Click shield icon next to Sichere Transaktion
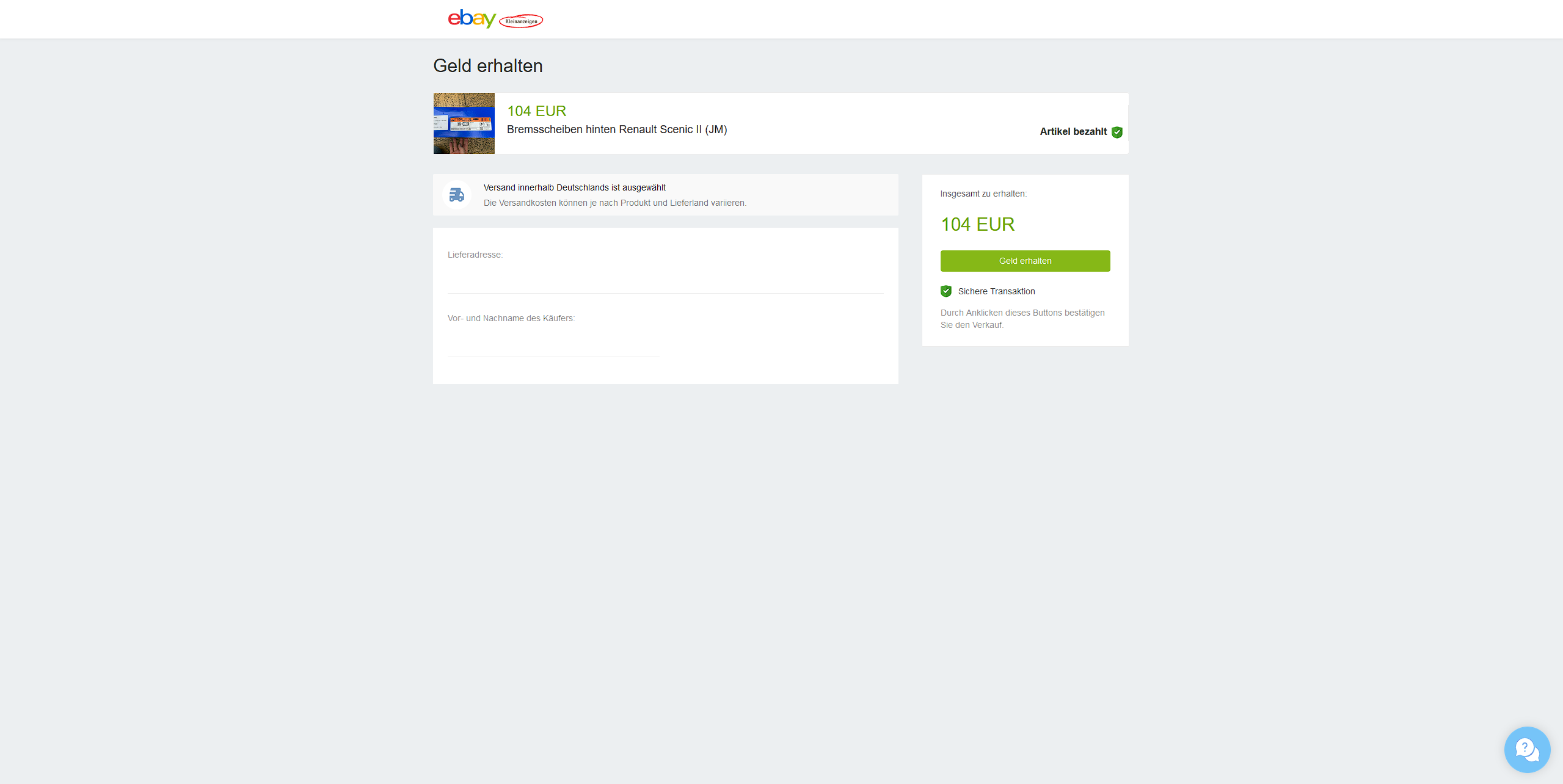Screen dimensions: 1563x784 pyautogui.click(x=946, y=291)
